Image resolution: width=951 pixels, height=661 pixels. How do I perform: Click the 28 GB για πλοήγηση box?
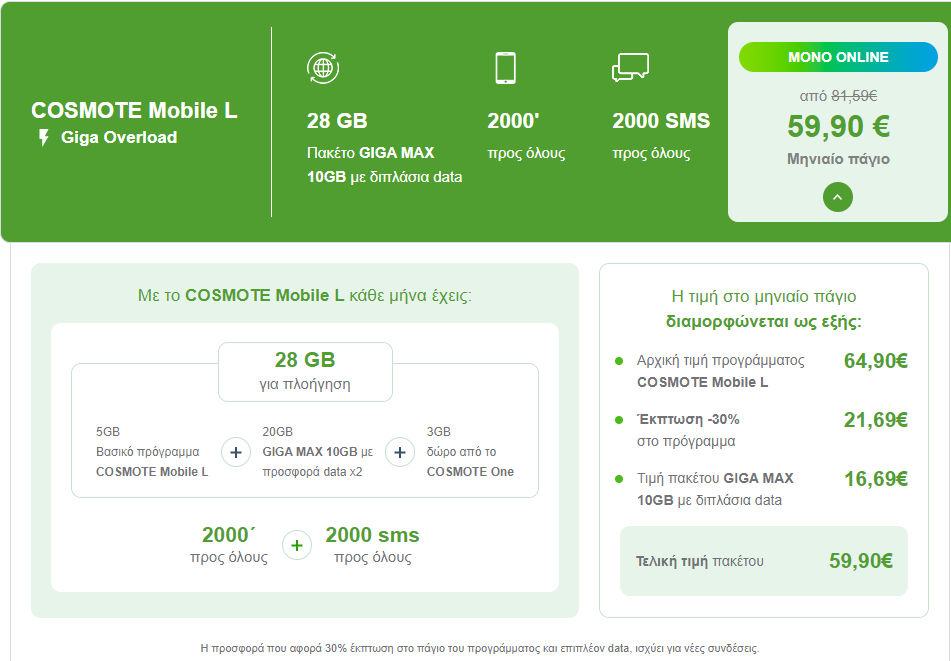pyautogui.click(x=305, y=372)
